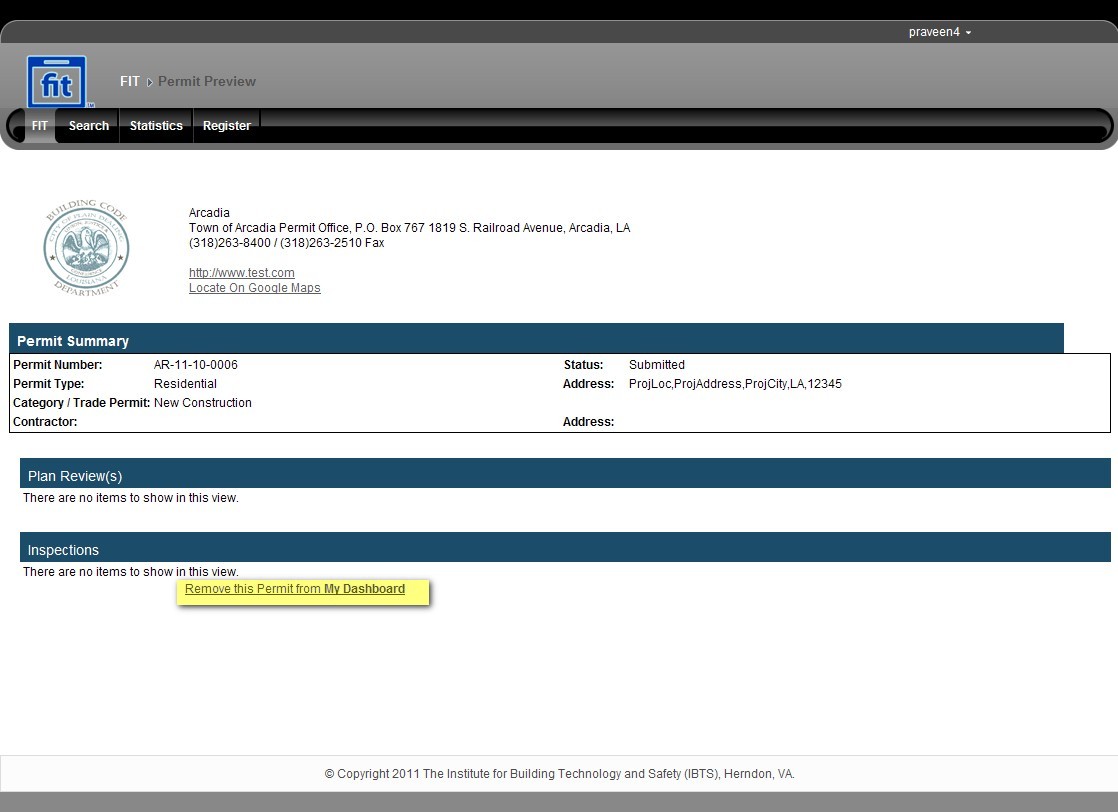The width and height of the screenshot is (1118, 812).
Task: Click the ProjLoc project address value
Action: tap(735, 384)
